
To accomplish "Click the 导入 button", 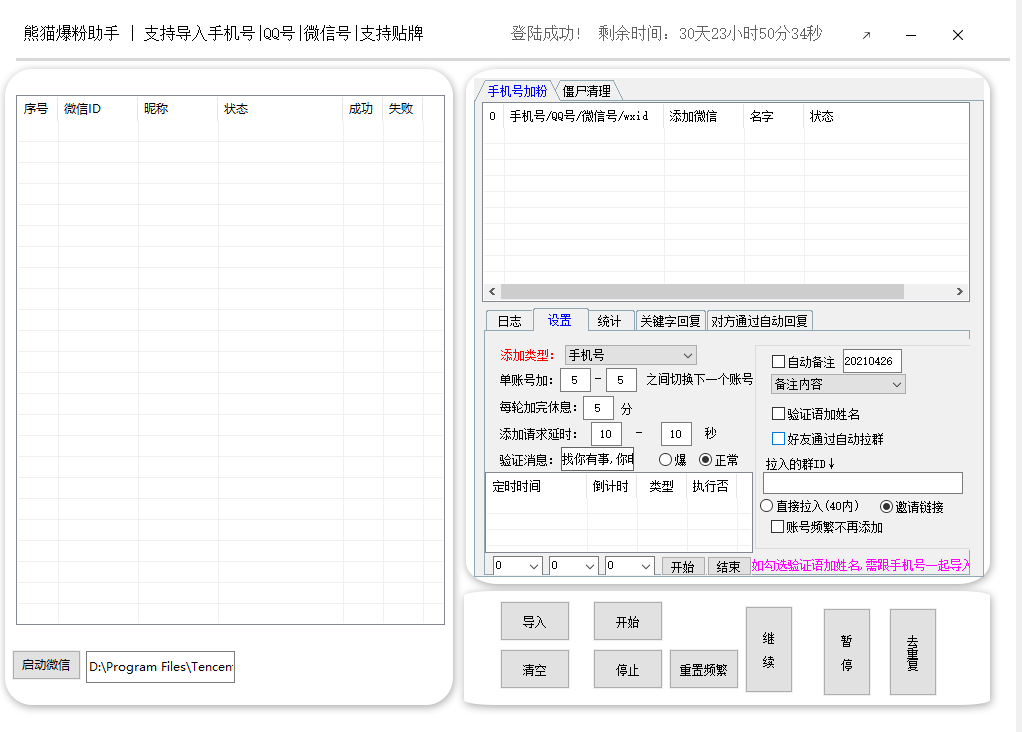I will coord(534,621).
